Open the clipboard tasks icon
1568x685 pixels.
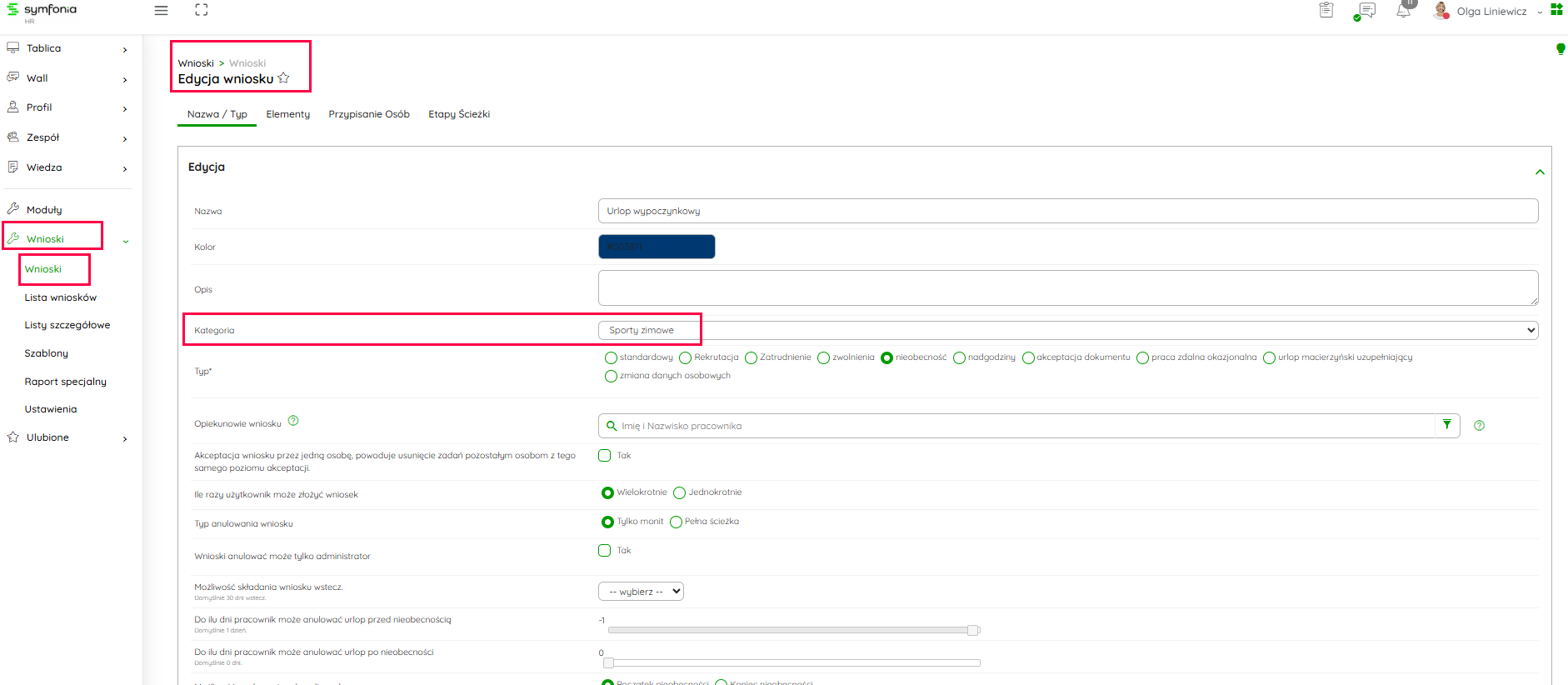[x=1326, y=11]
